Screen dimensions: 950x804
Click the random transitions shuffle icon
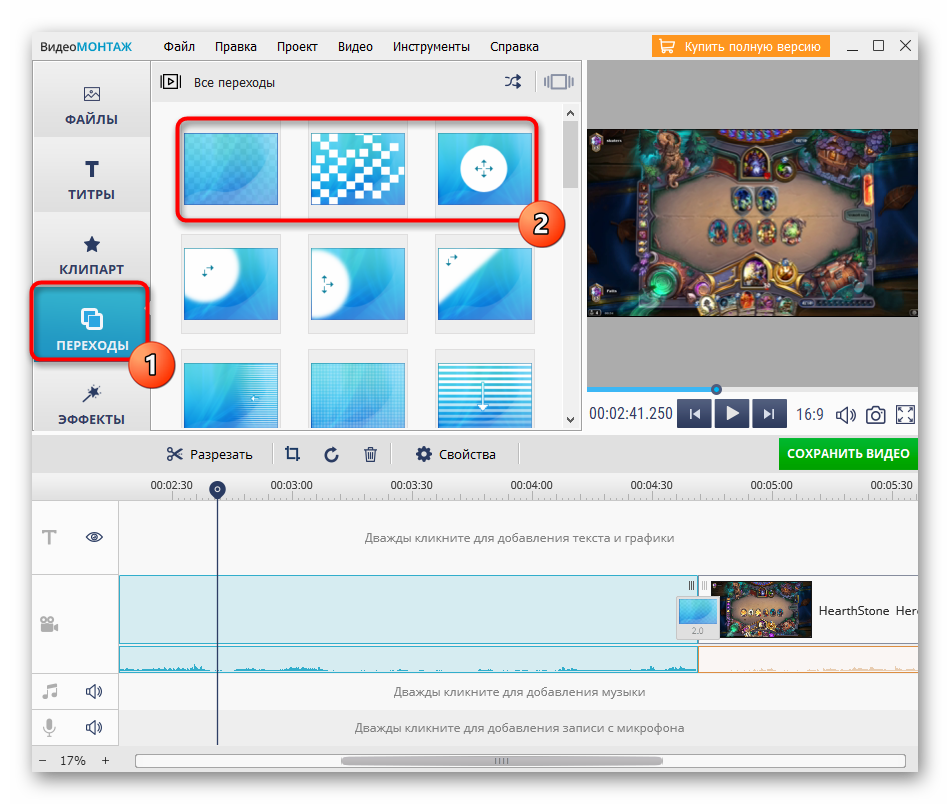click(x=513, y=82)
